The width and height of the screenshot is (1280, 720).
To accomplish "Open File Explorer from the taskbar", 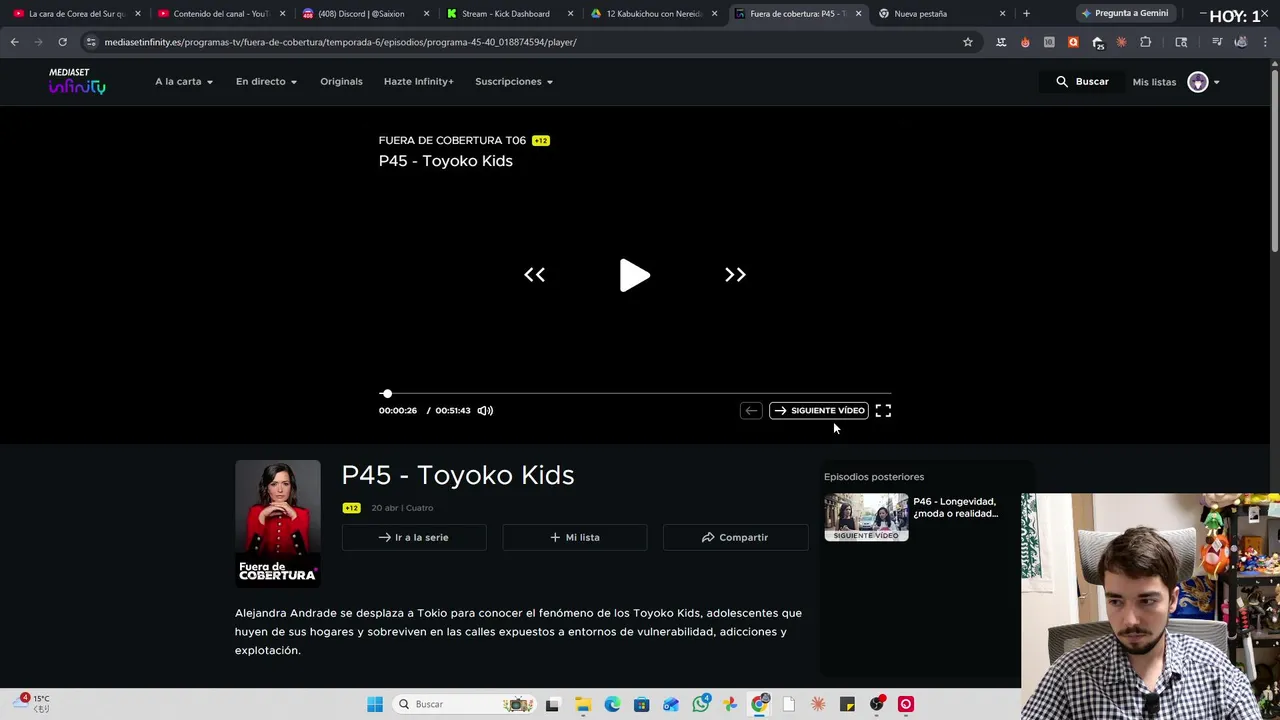I will coord(583,704).
